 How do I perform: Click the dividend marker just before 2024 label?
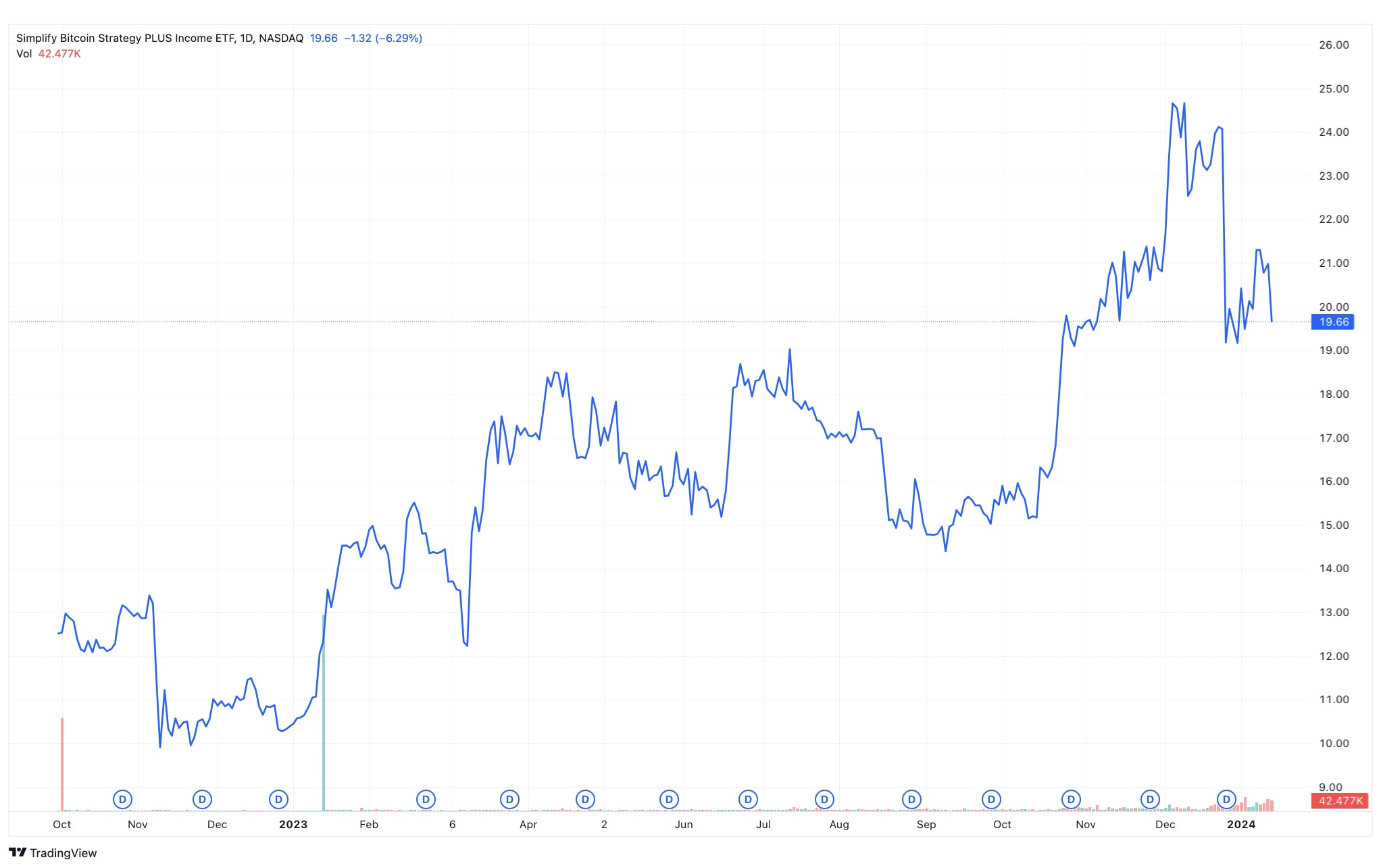pyautogui.click(x=1226, y=800)
